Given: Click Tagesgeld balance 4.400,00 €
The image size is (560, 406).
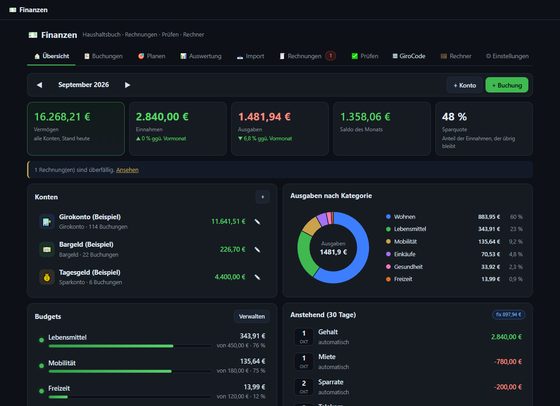Looking at the screenshot, I should tap(230, 277).
